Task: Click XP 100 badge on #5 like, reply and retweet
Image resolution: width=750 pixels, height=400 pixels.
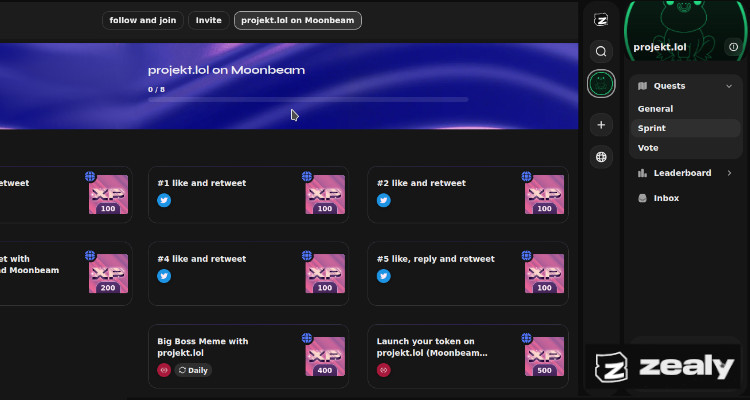Action: point(544,273)
